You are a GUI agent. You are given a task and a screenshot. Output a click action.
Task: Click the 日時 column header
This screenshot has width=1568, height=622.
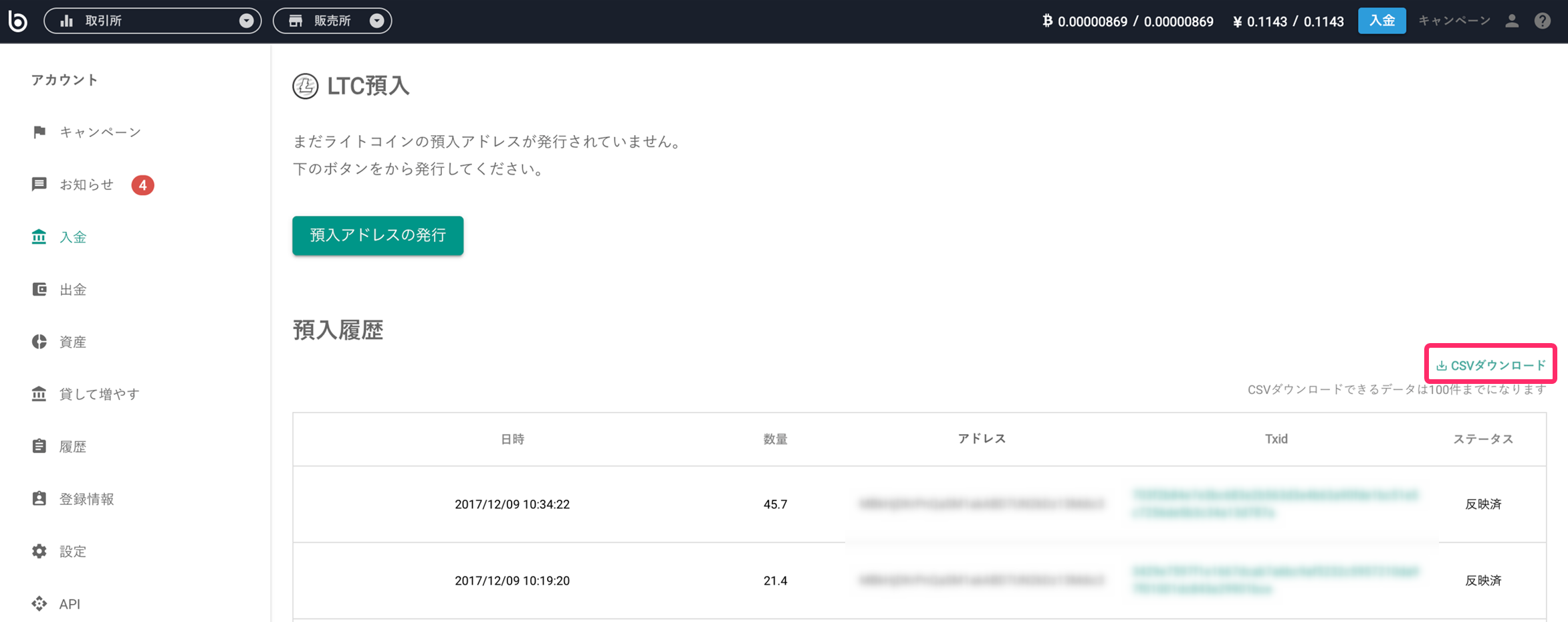click(x=512, y=439)
